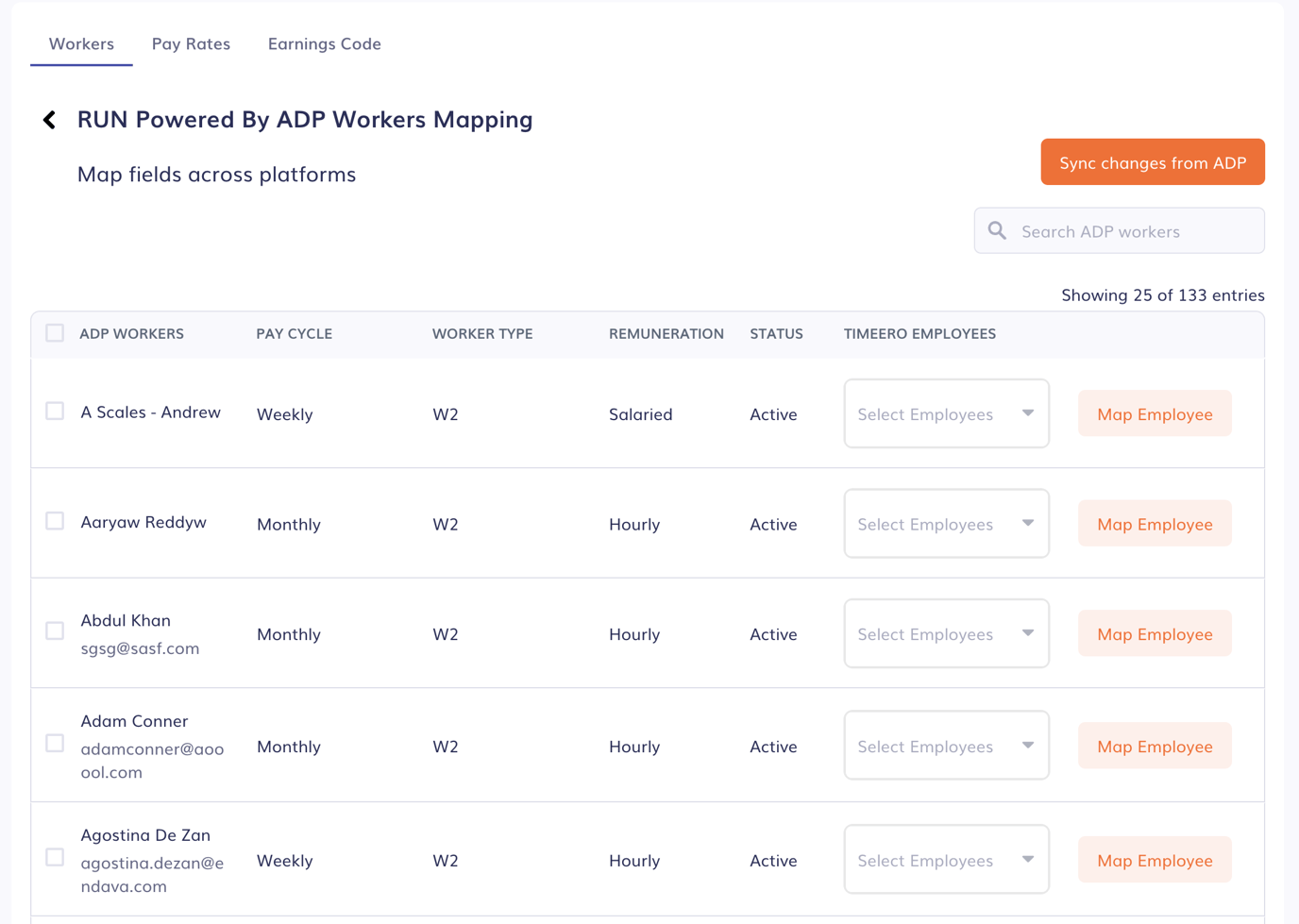Click Map Employee for A Scales - Andrew

click(x=1154, y=414)
